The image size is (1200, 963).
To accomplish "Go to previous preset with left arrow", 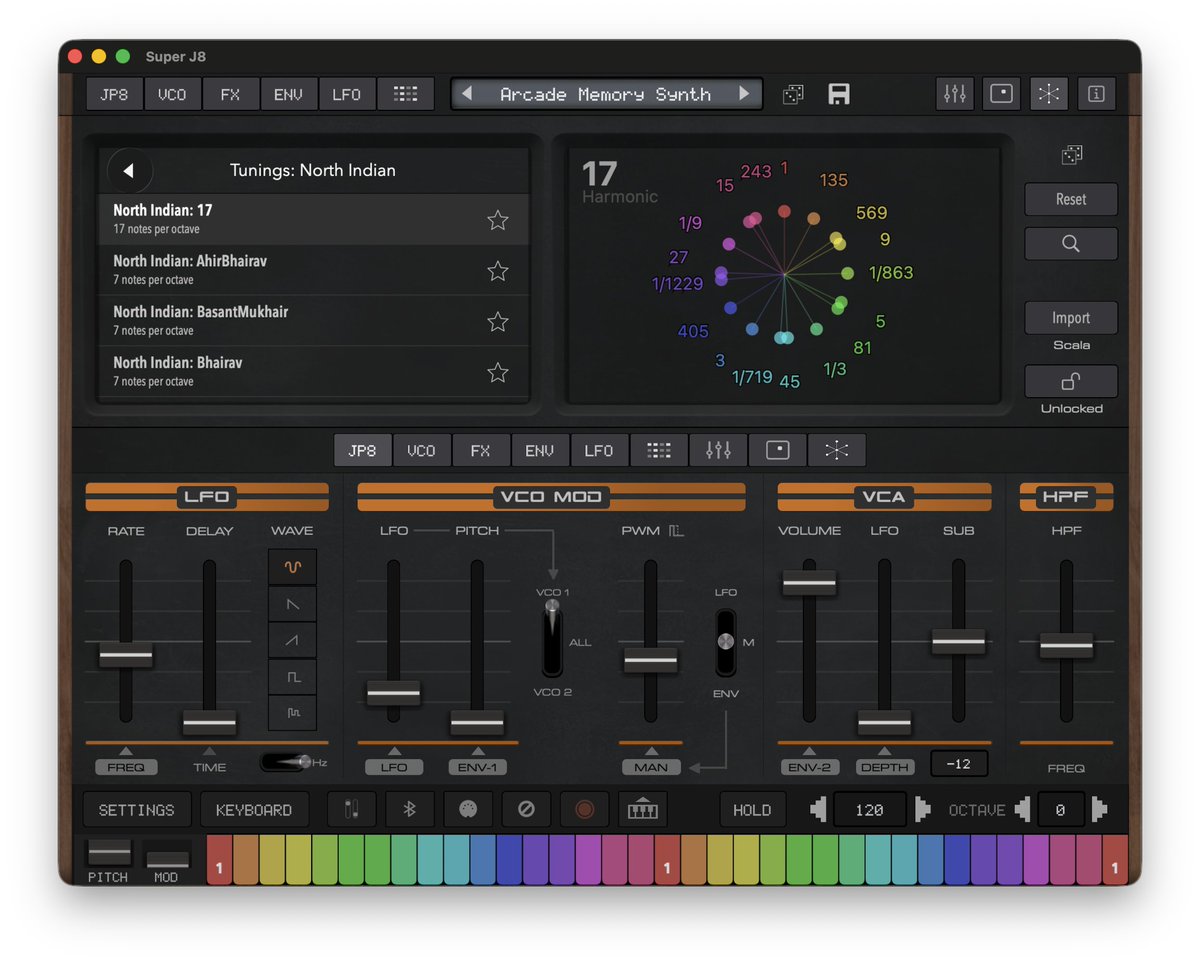I will coord(466,94).
